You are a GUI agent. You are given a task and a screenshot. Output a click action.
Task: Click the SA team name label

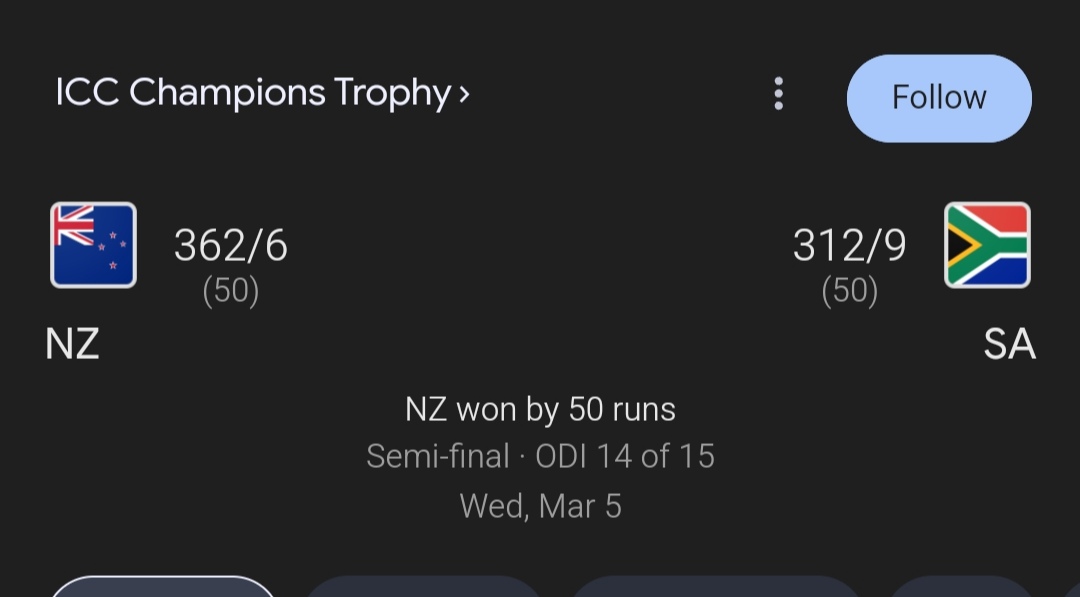pos(1009,345)
